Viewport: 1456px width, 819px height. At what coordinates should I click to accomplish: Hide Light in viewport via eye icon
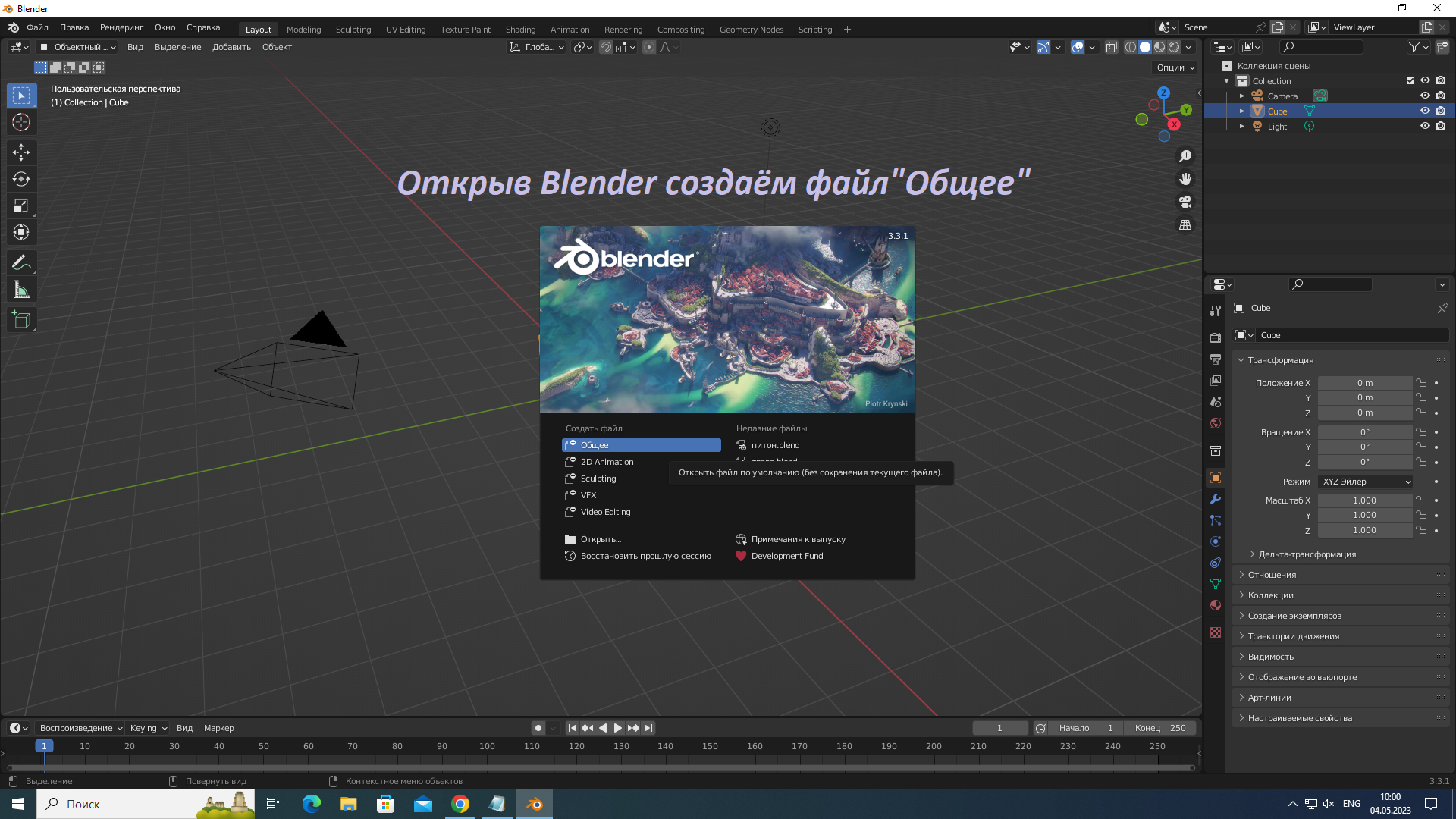tap(1425, 126)
